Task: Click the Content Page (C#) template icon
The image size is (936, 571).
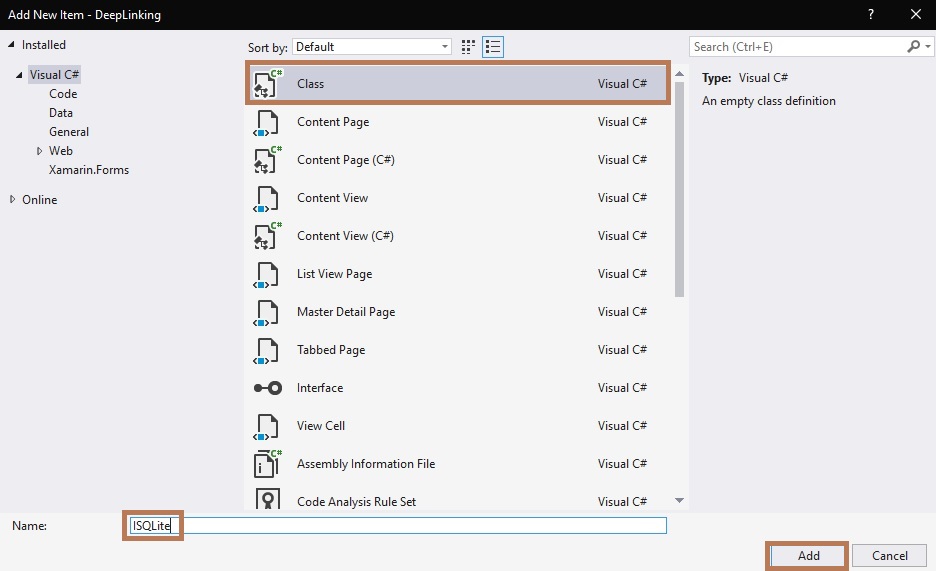Action: (x=267, y=159)
